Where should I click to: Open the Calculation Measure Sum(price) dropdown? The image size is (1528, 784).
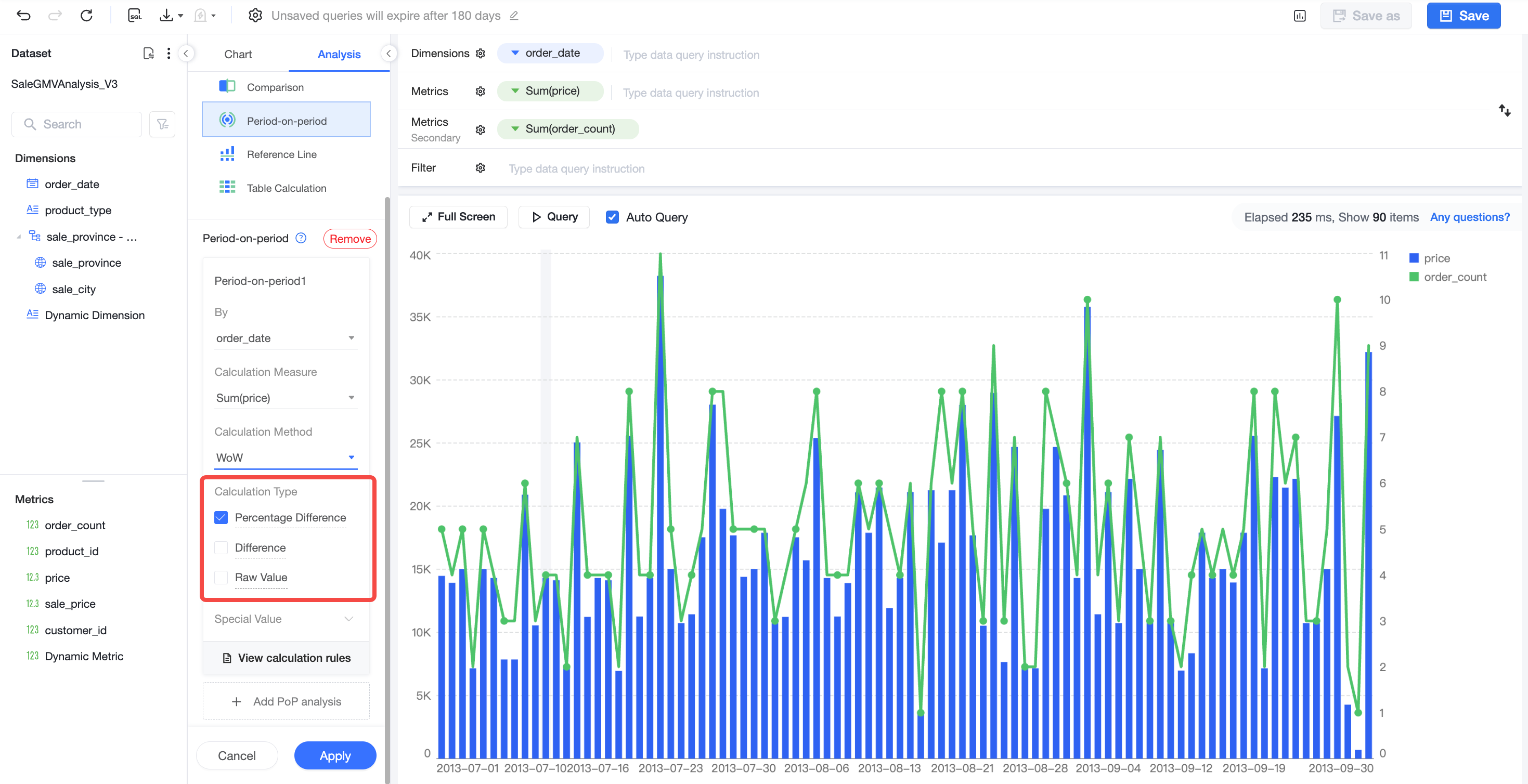286,398
